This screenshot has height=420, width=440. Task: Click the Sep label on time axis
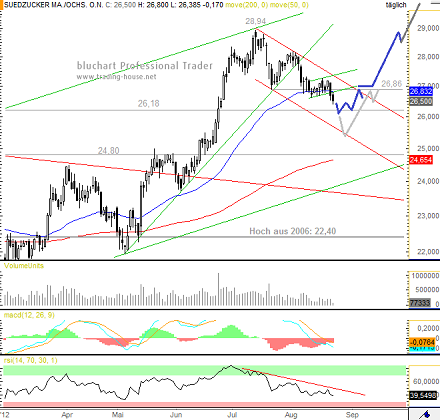(x=352, y=415)
